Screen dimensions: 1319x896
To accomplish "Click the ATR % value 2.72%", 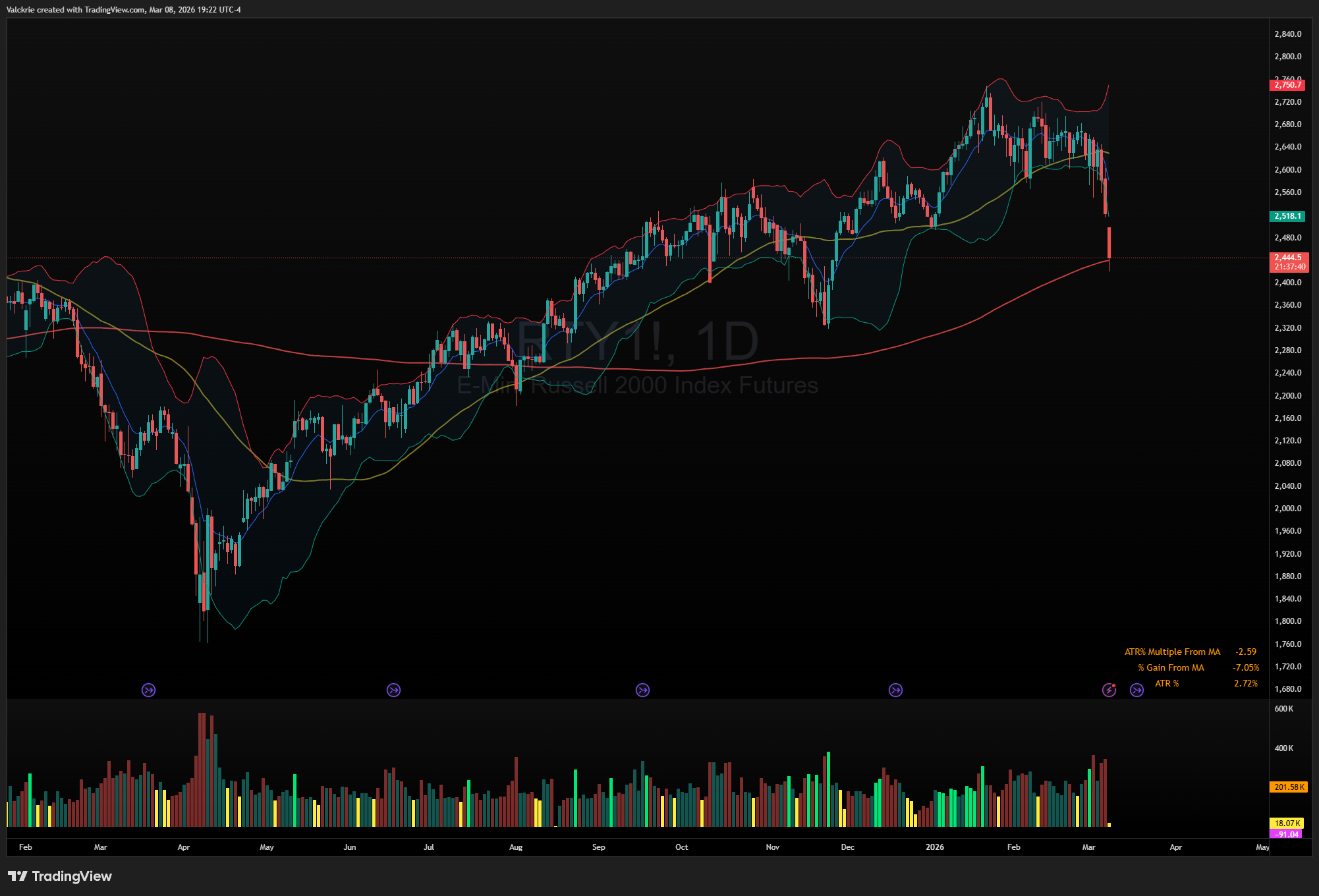I will click(x=1245, y=683).
